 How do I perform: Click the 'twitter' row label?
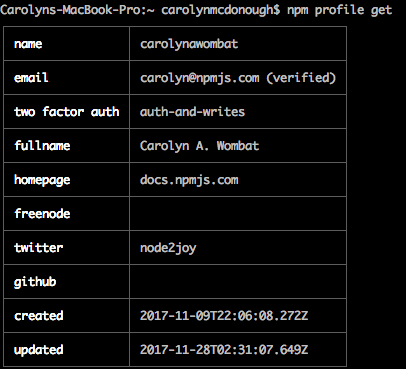[x=38, y=248]
